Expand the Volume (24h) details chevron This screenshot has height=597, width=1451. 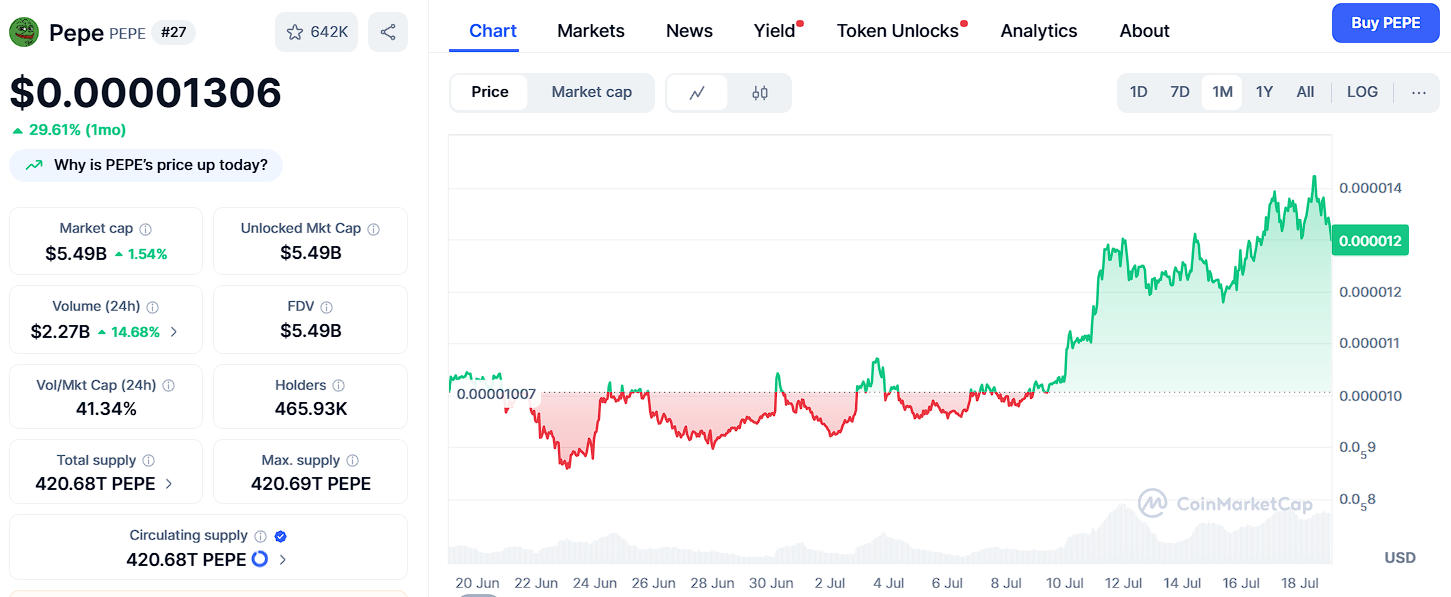[x=174, y=332]
